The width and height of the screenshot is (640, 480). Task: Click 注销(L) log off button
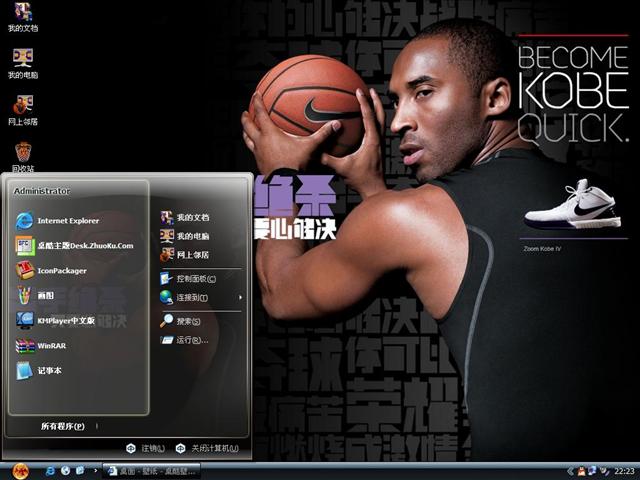click(x=145, y=448)
